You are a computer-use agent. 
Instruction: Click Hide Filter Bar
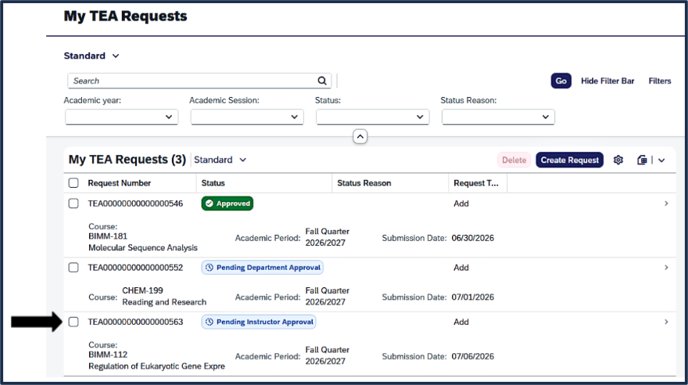608,81
